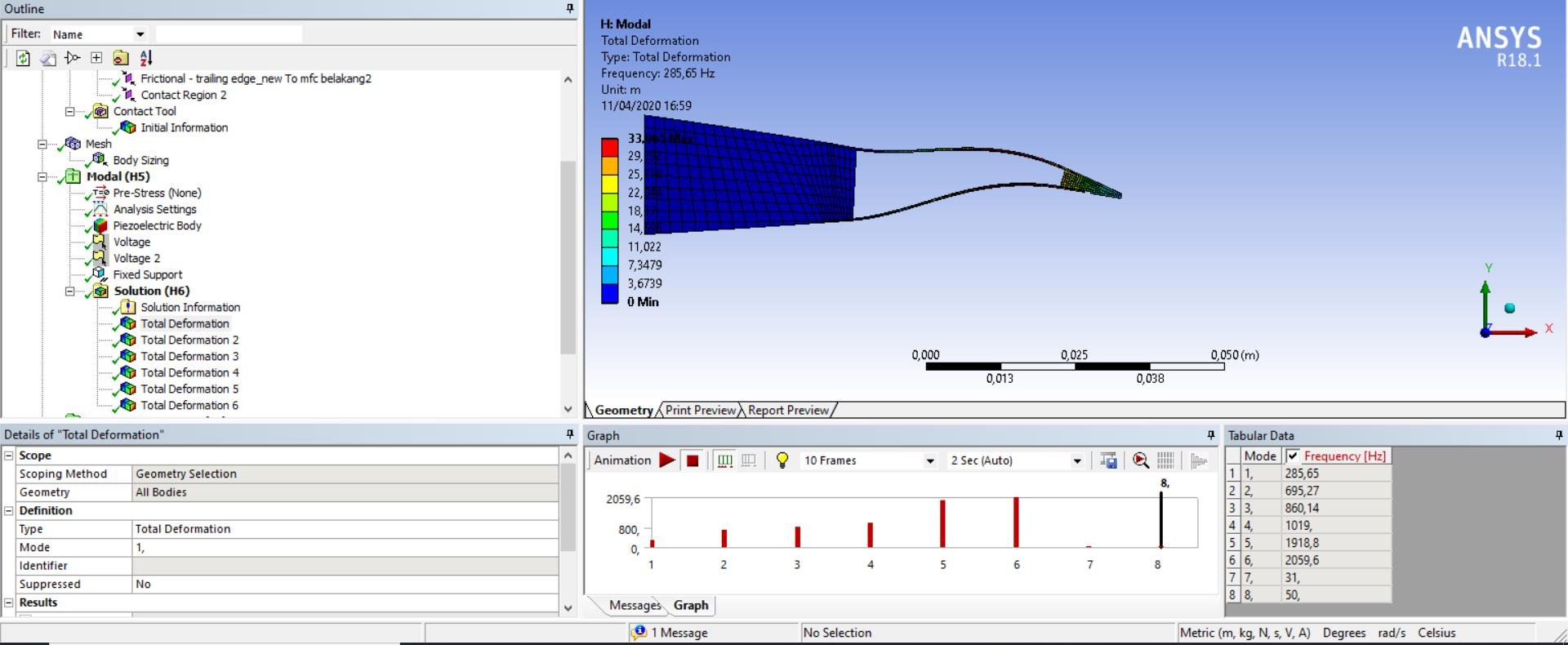Click the Mode field value in Details

tap(345, 547)
